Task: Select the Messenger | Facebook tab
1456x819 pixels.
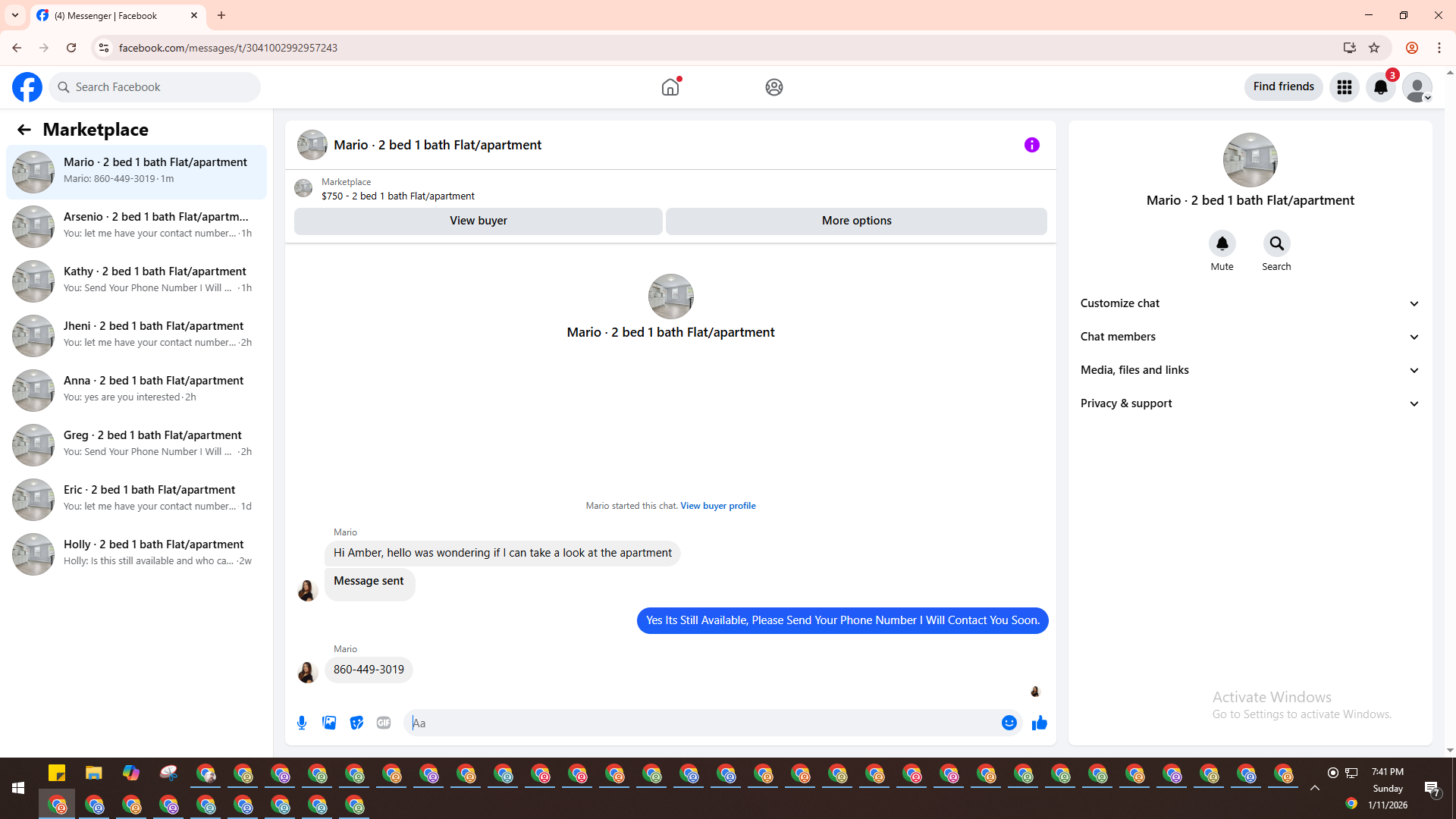Action: (118, 15)
